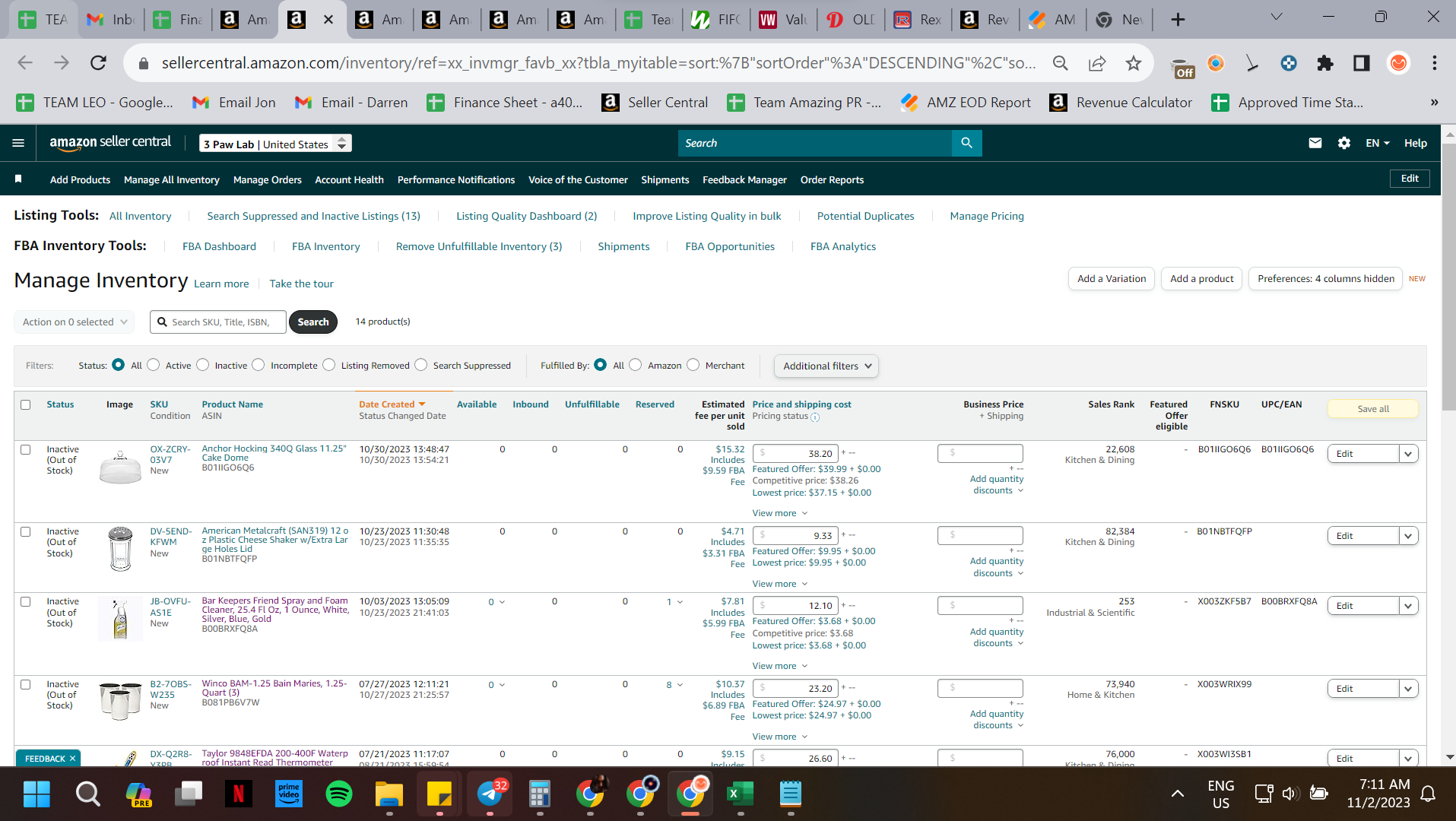Image resolution: width=1456 pixels, height=821 pixels.
Task: Go back with the browser back arrow
Action: (25, 63)
